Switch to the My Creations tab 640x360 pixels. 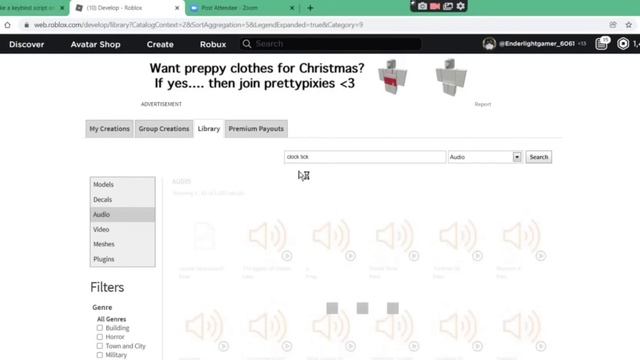click(109, 129)
